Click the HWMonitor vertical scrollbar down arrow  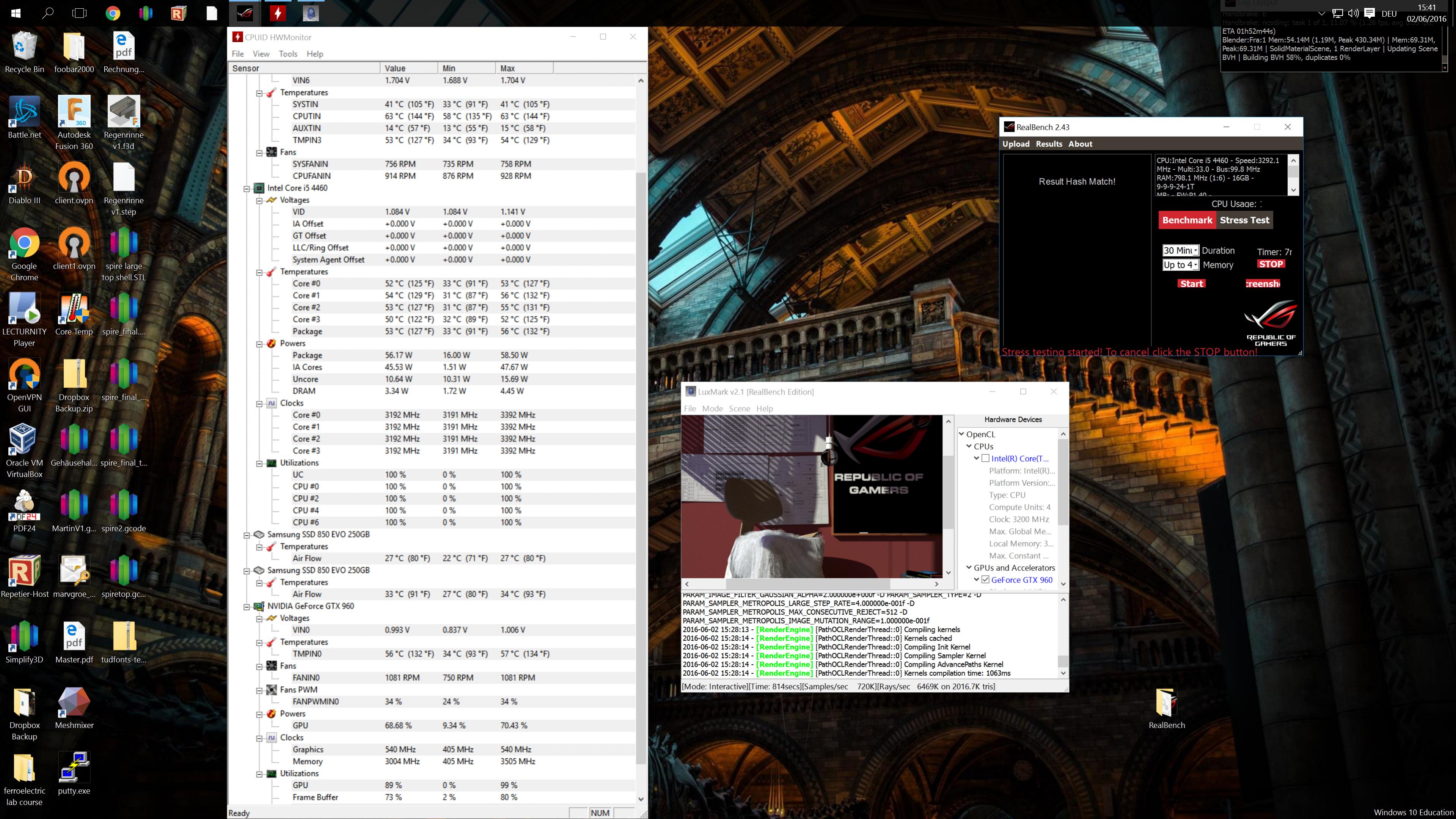641,799
